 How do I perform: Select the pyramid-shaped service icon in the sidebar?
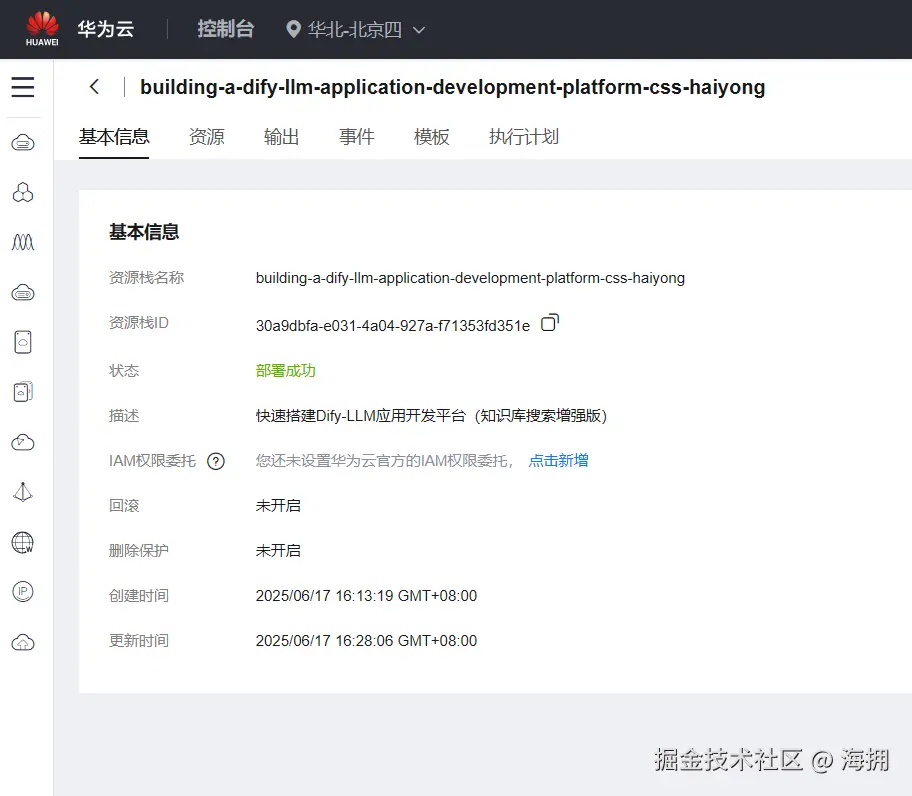point(22,491)
